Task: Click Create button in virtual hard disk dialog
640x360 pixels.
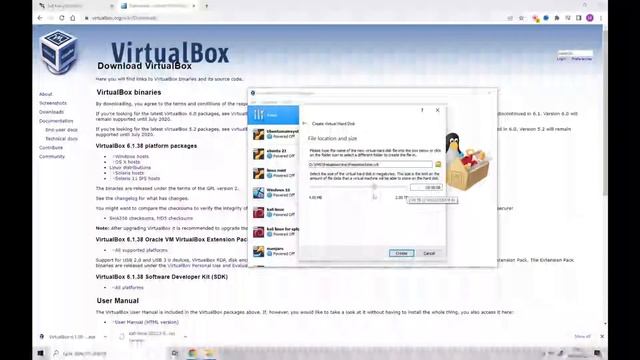Action: pyautogui.click(x=401, y=253)
